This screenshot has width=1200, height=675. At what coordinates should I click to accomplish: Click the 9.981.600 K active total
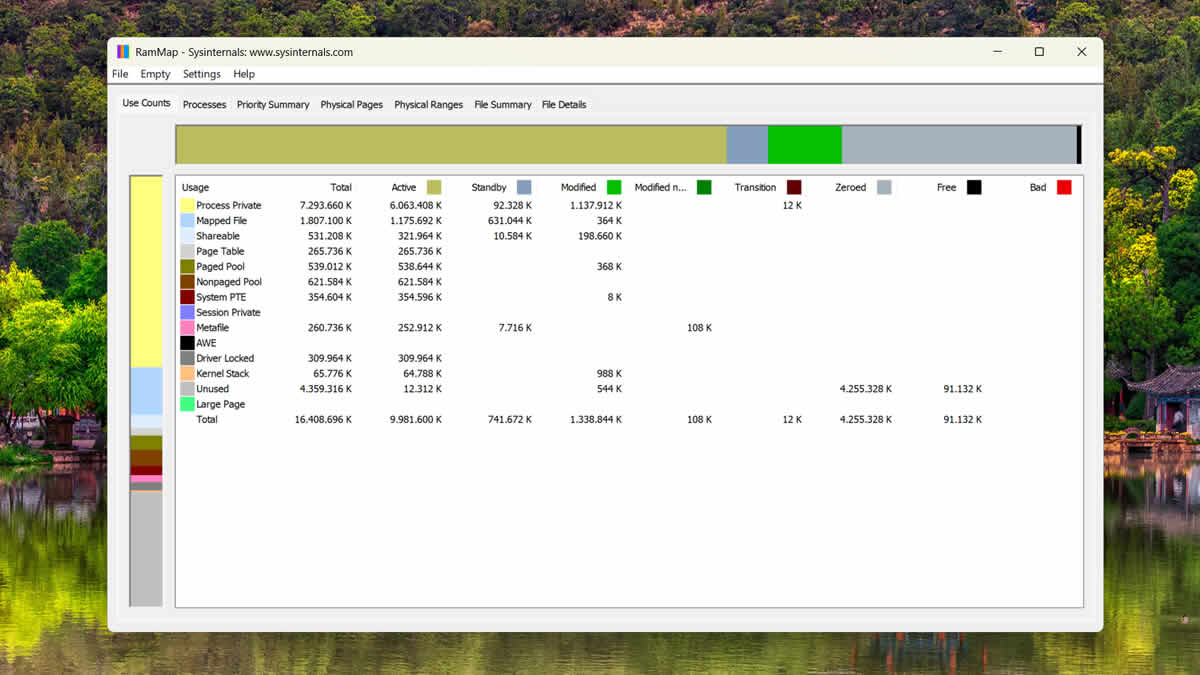click(x=415, y=419)
